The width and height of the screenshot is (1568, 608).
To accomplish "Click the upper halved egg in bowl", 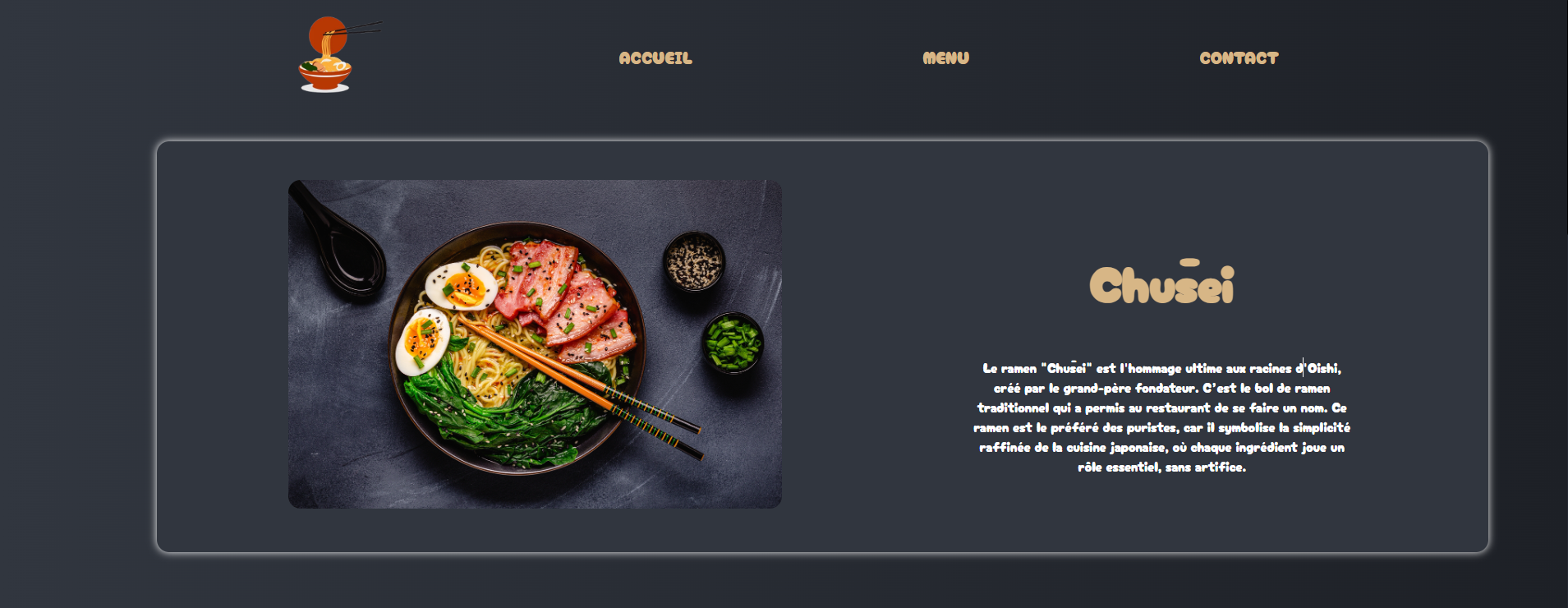I will (462, 286).
